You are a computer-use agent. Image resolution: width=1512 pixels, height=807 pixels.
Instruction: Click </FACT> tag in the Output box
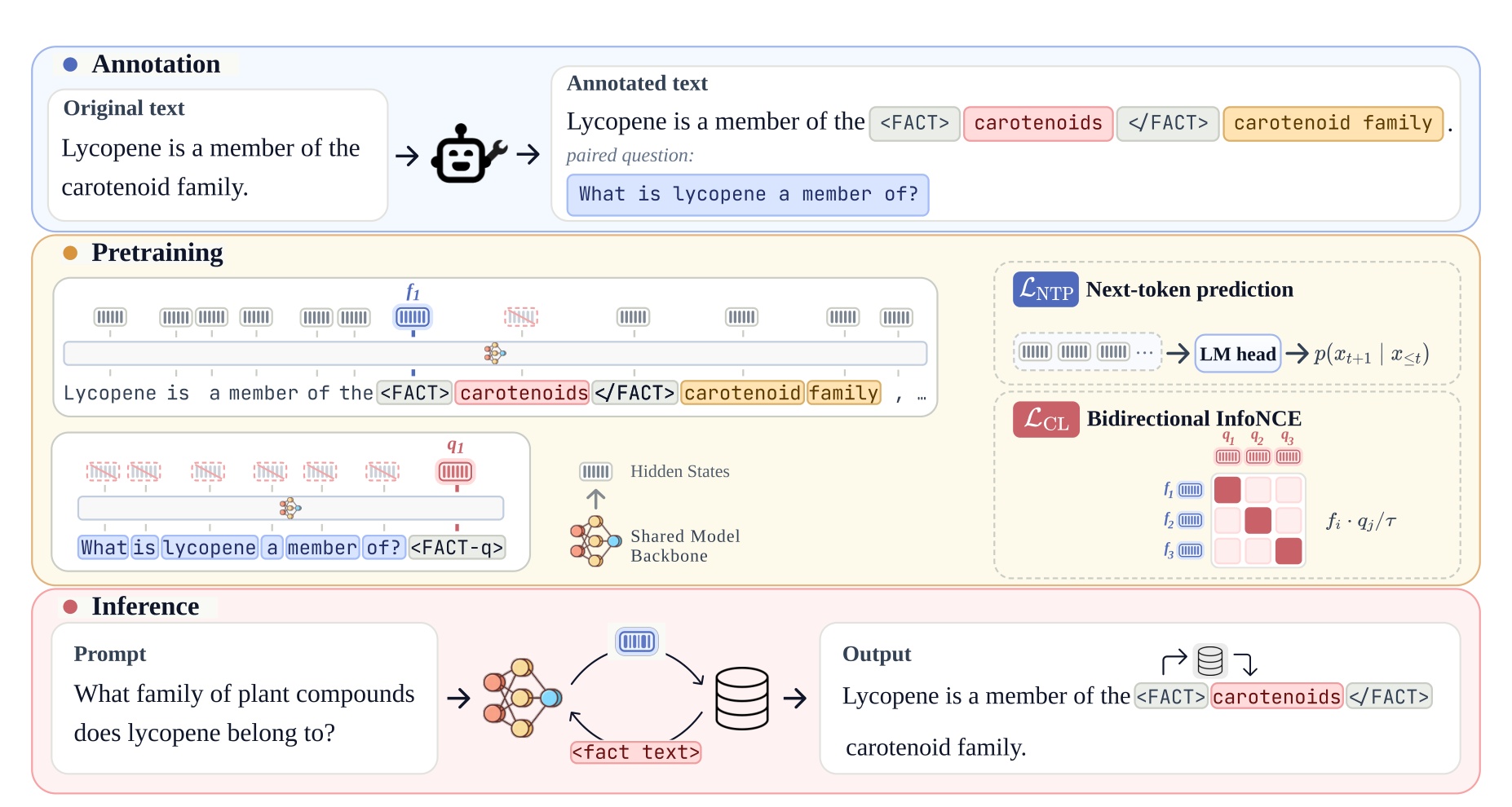[1389, 697]
